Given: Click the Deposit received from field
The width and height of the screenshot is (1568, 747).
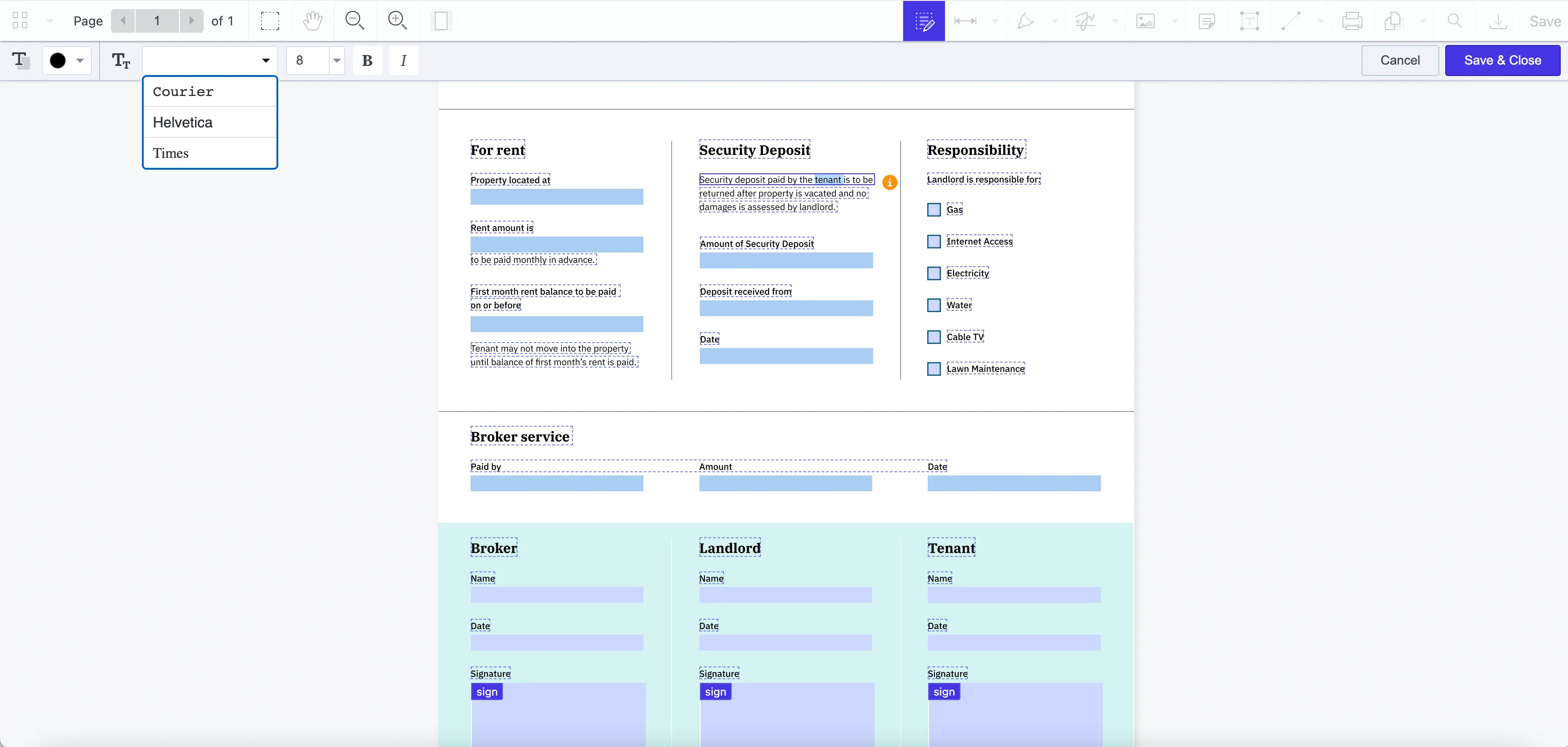Looking at the screenshot, I should pyautogui.click(x=786, y=308).
